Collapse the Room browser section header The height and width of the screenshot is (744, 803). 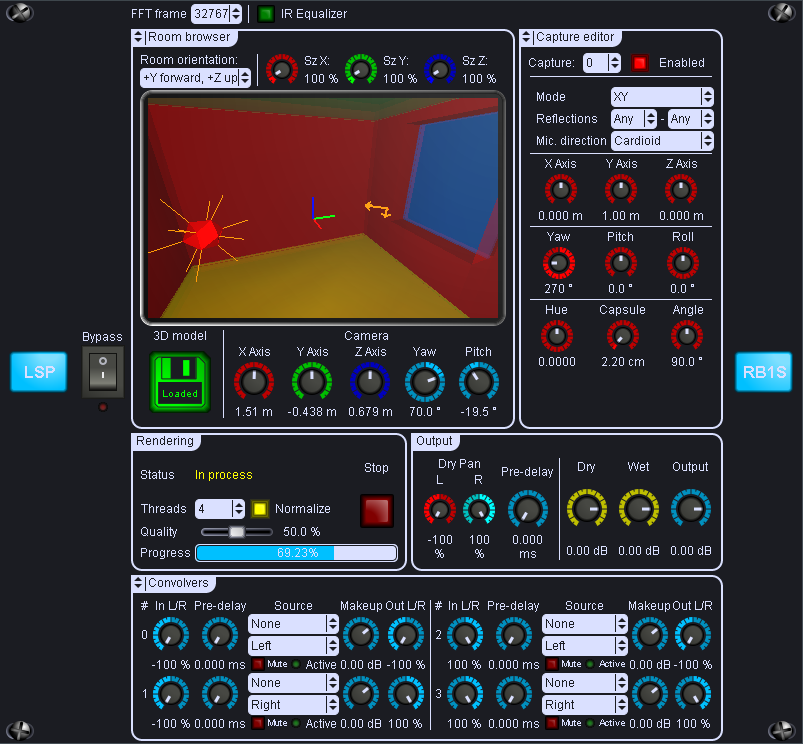(x=183, y=37)
